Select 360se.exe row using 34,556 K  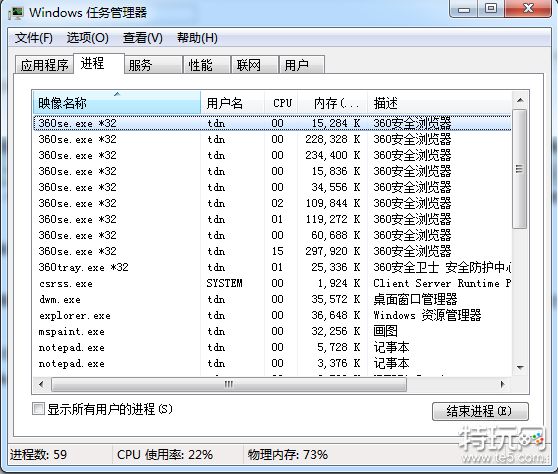pos(272,187)
